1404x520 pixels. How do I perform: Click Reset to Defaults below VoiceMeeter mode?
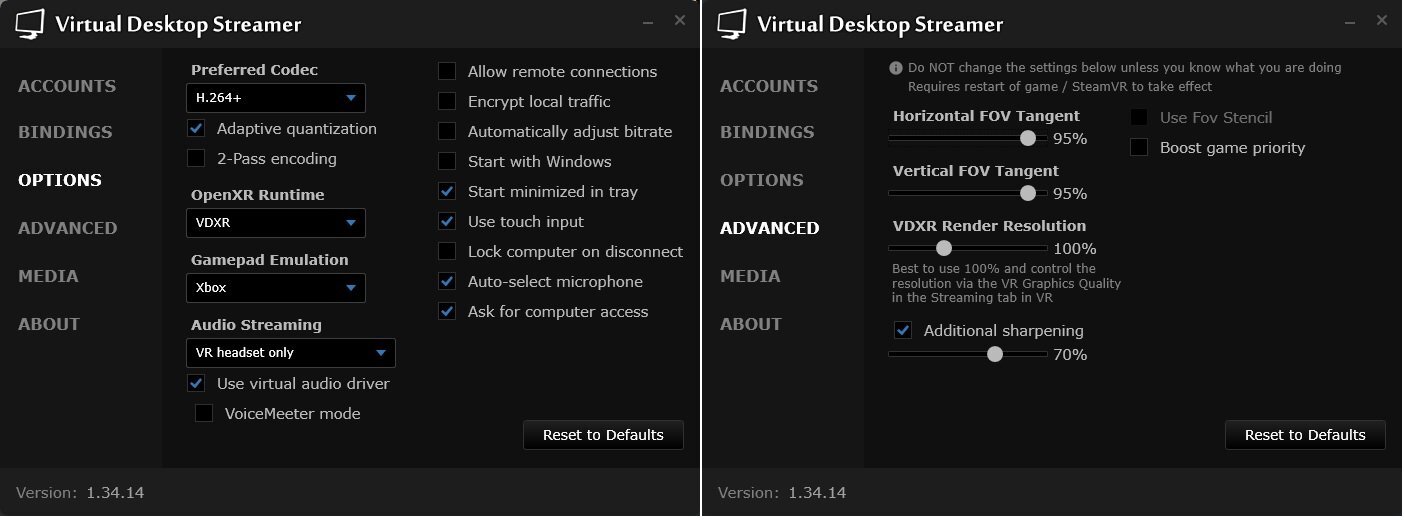click(603, 435)
